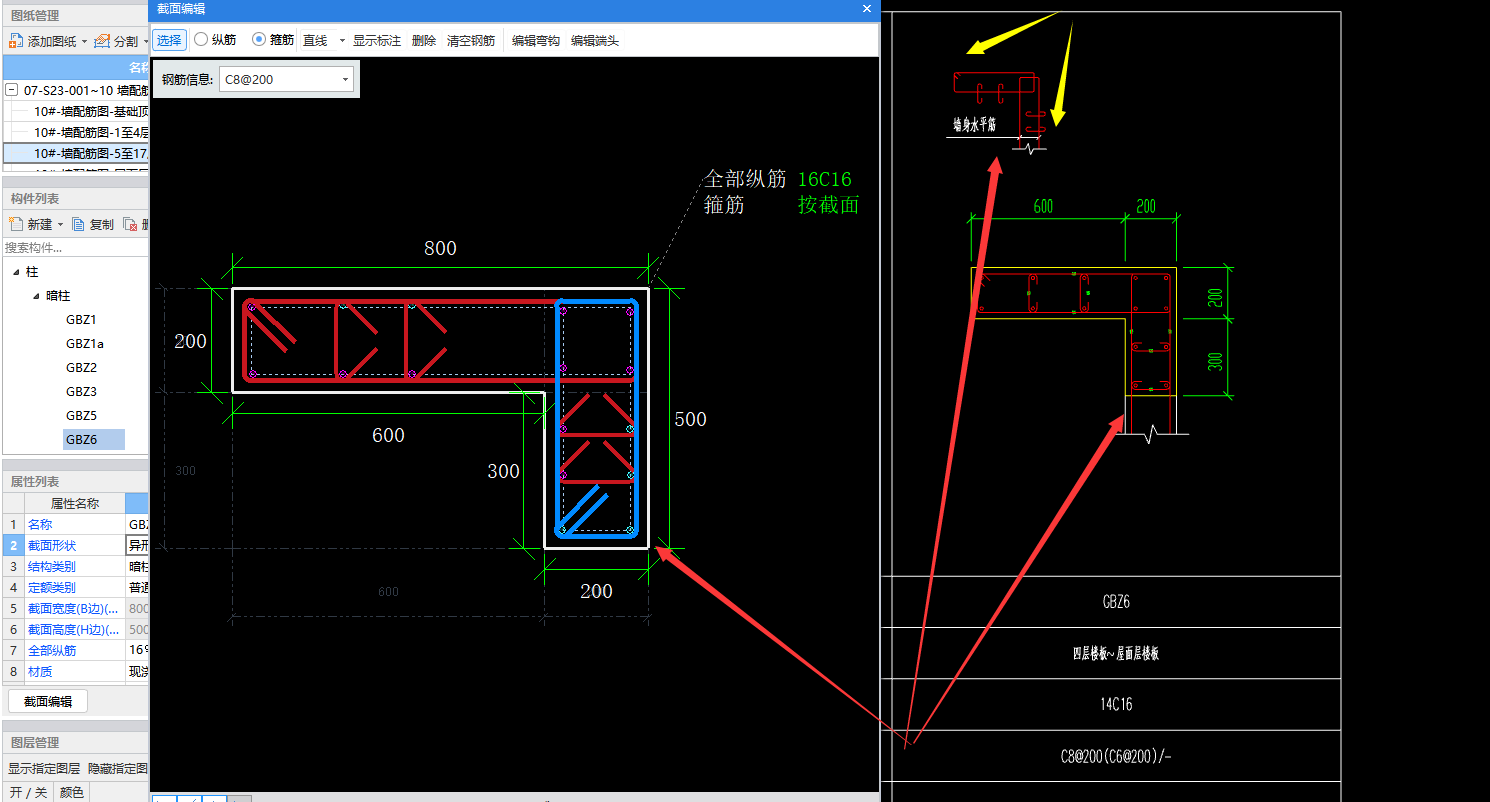Click 显示指定图层 in layer management
This screenshot has width=1490, height=802.
[44, 769]
